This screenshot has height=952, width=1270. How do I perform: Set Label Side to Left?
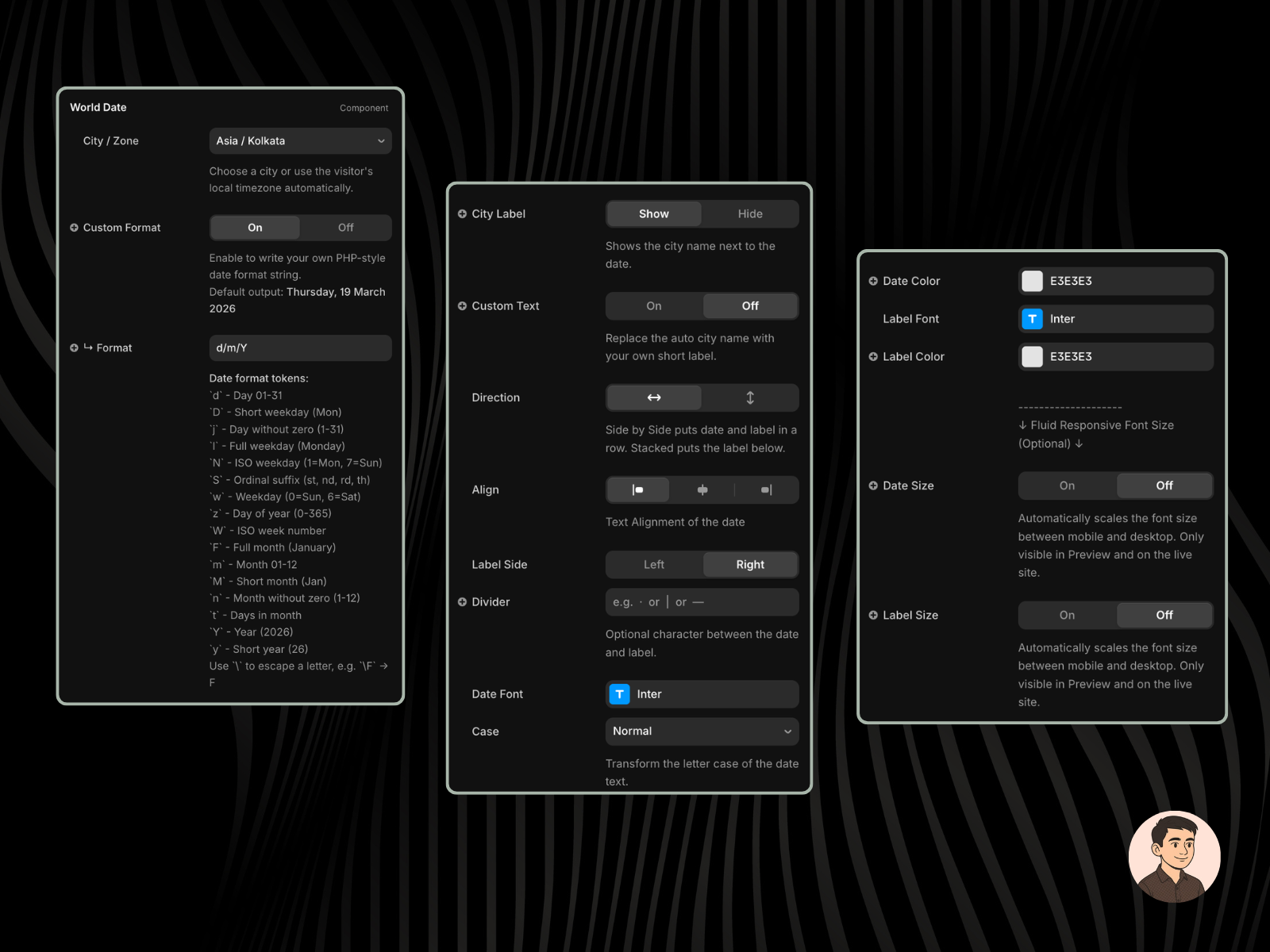click(x=653, y=564)
